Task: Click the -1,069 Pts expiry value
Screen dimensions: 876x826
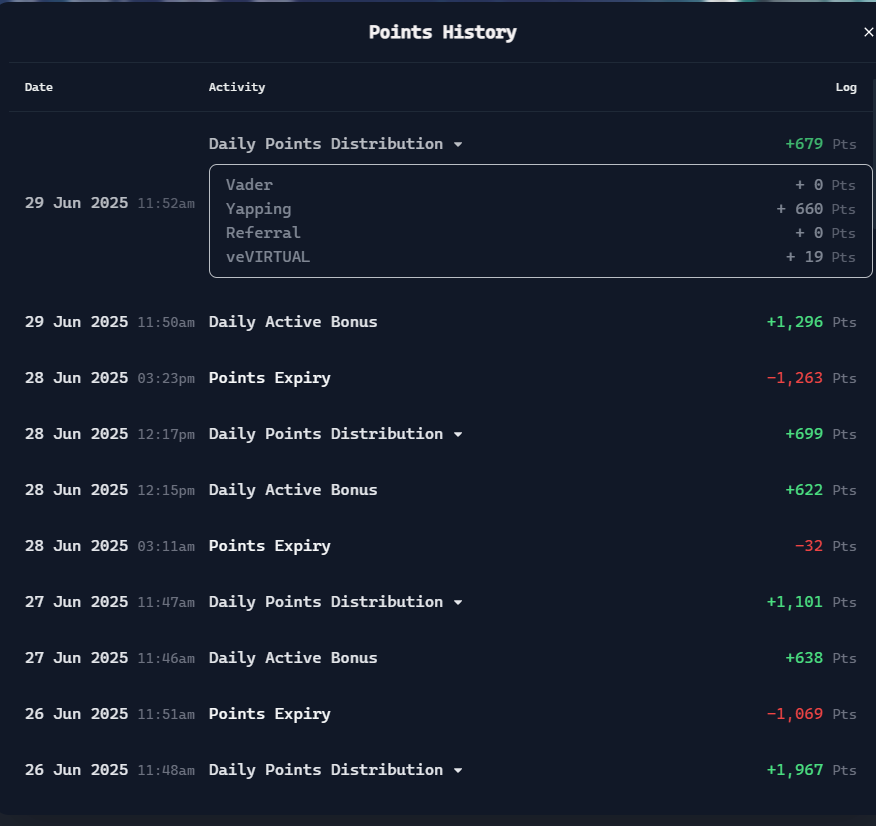Action: [x=811, y=714]
